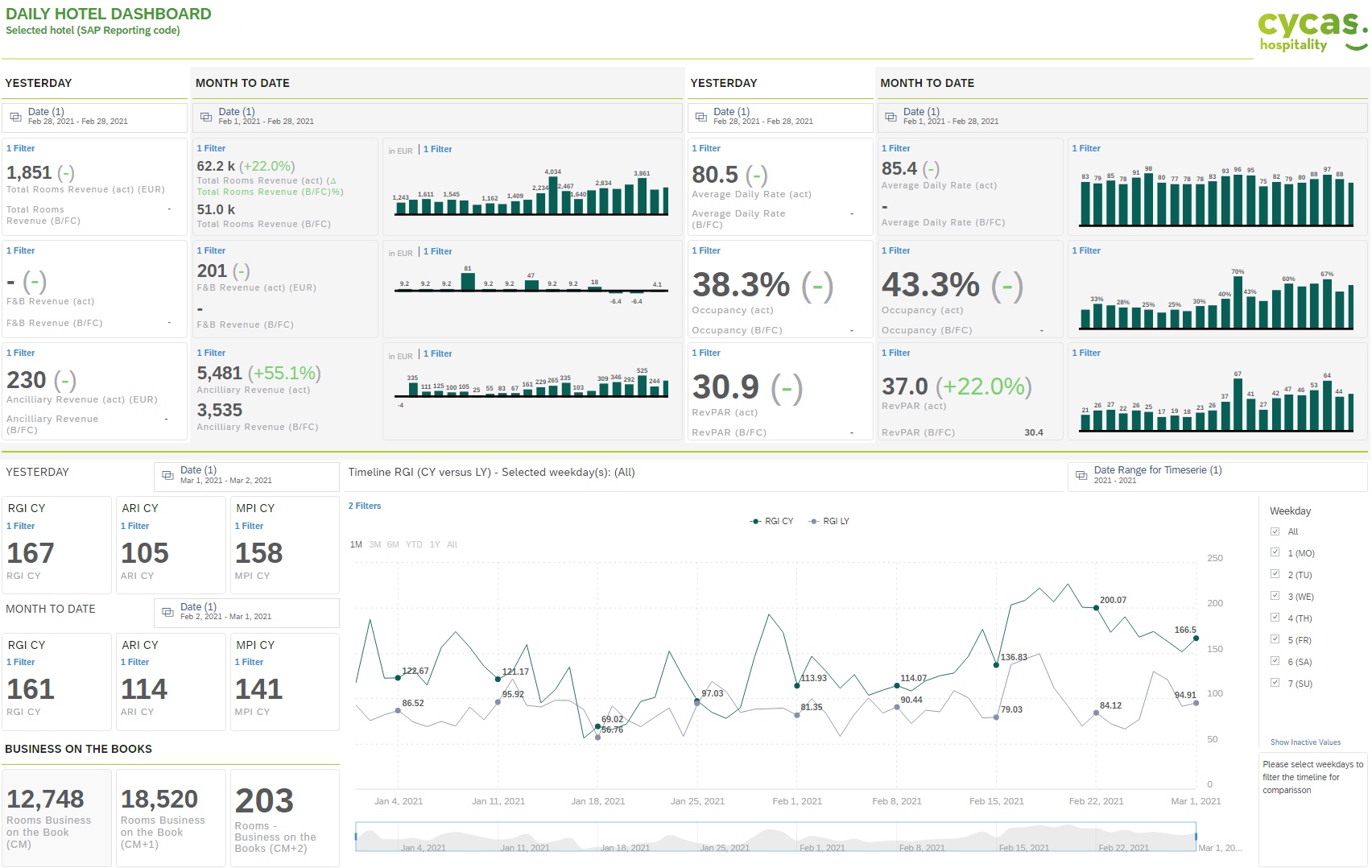Toggle the 2 (TU) weekday checkbox

tap(1275, 575)
